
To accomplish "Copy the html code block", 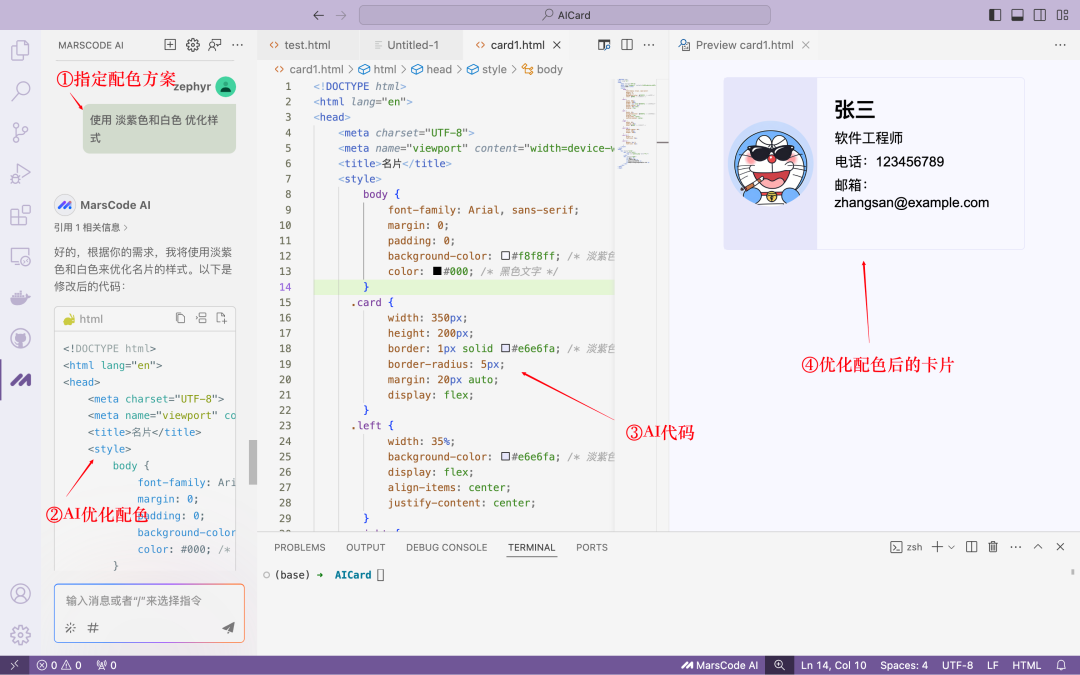I will click(180, 319).
